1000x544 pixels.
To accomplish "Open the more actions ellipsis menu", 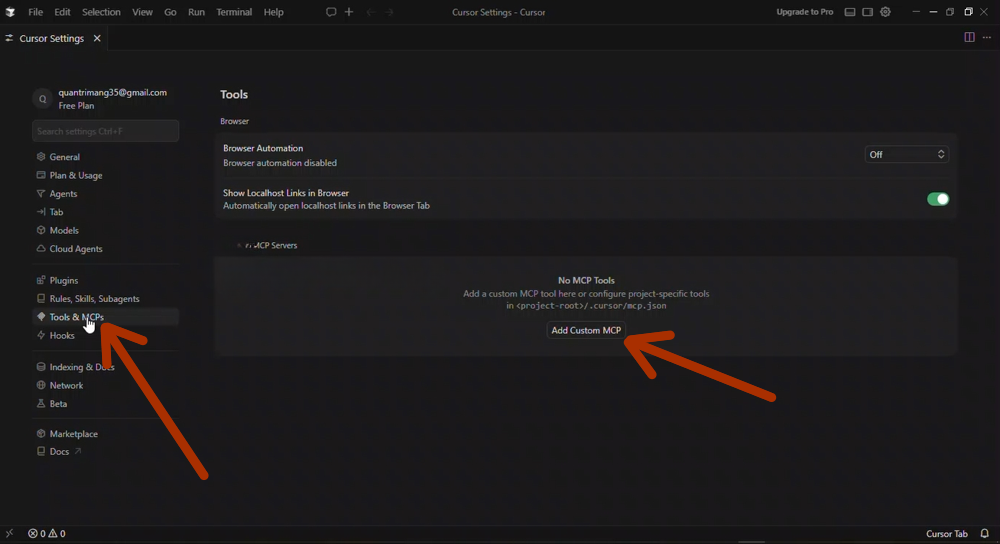I will tap(987, 38).
